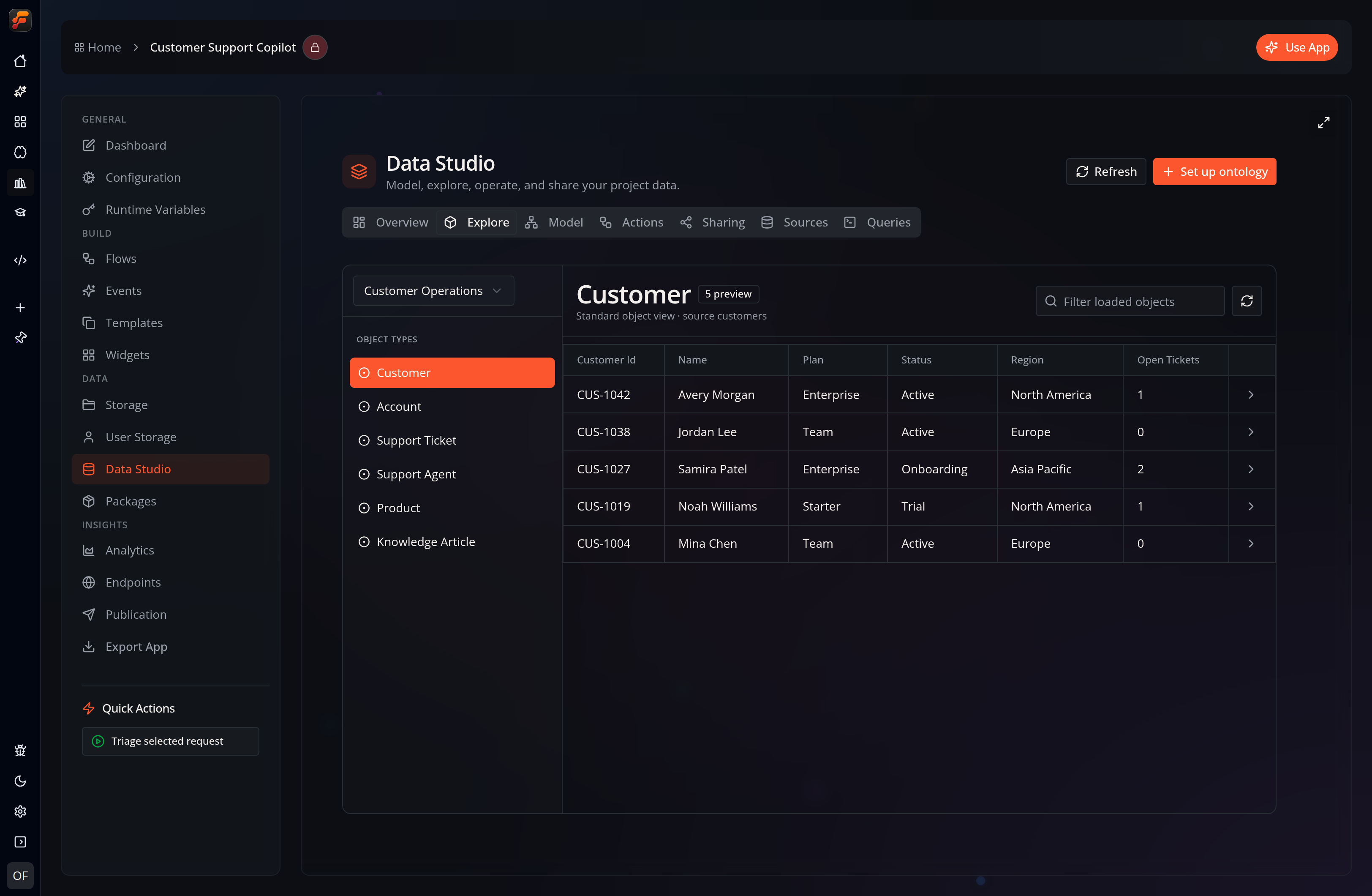Expand the CUS-1038 row chevron

pyautogui.click(x=1251, y=432)
